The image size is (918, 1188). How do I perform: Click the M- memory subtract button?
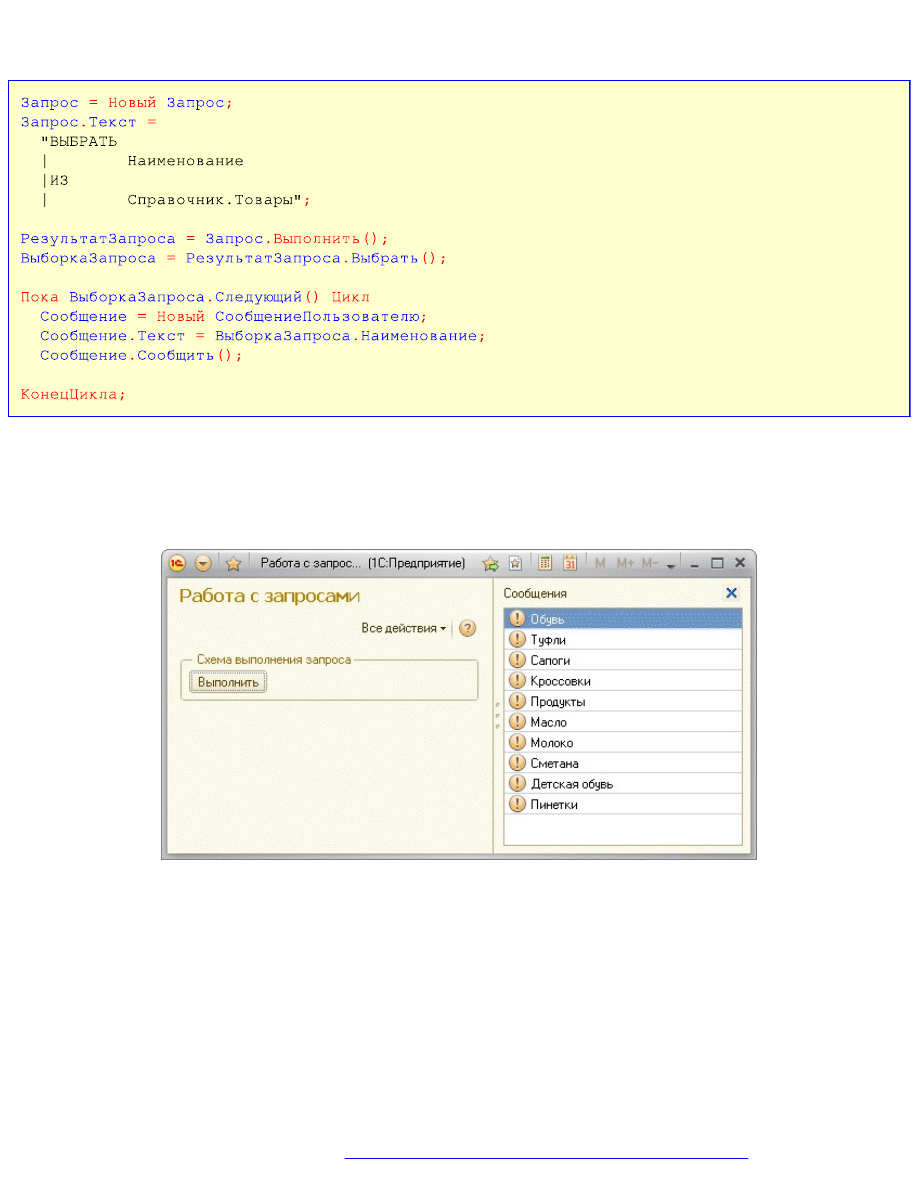[650, 563]
